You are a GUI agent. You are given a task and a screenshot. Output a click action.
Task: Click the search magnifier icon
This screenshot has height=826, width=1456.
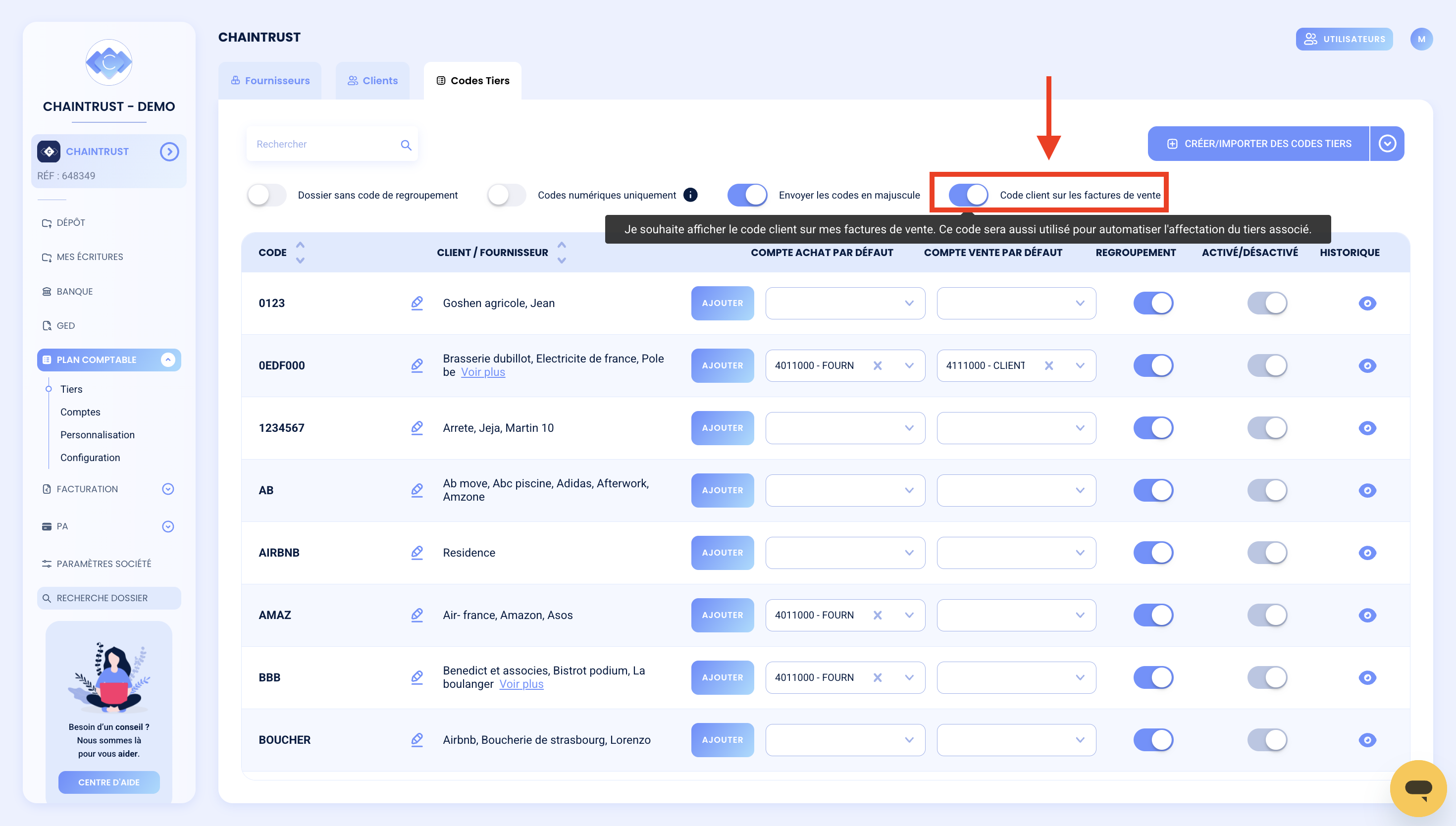tap(406, 145)
